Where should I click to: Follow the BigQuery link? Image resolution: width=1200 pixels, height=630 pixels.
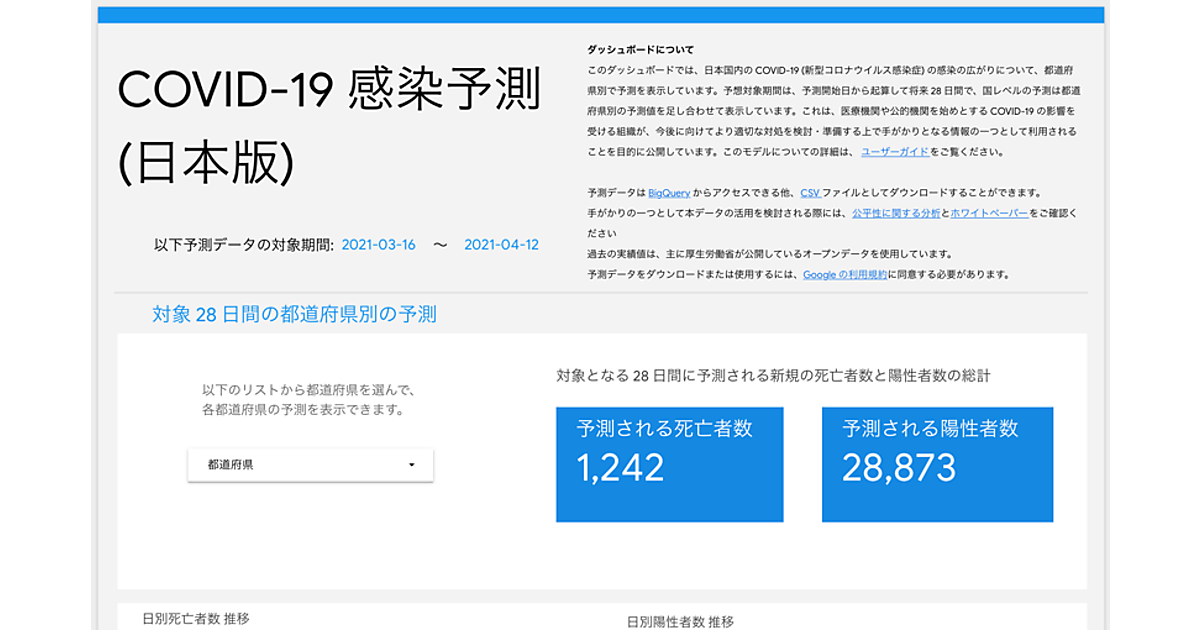(x=669, y=193)
